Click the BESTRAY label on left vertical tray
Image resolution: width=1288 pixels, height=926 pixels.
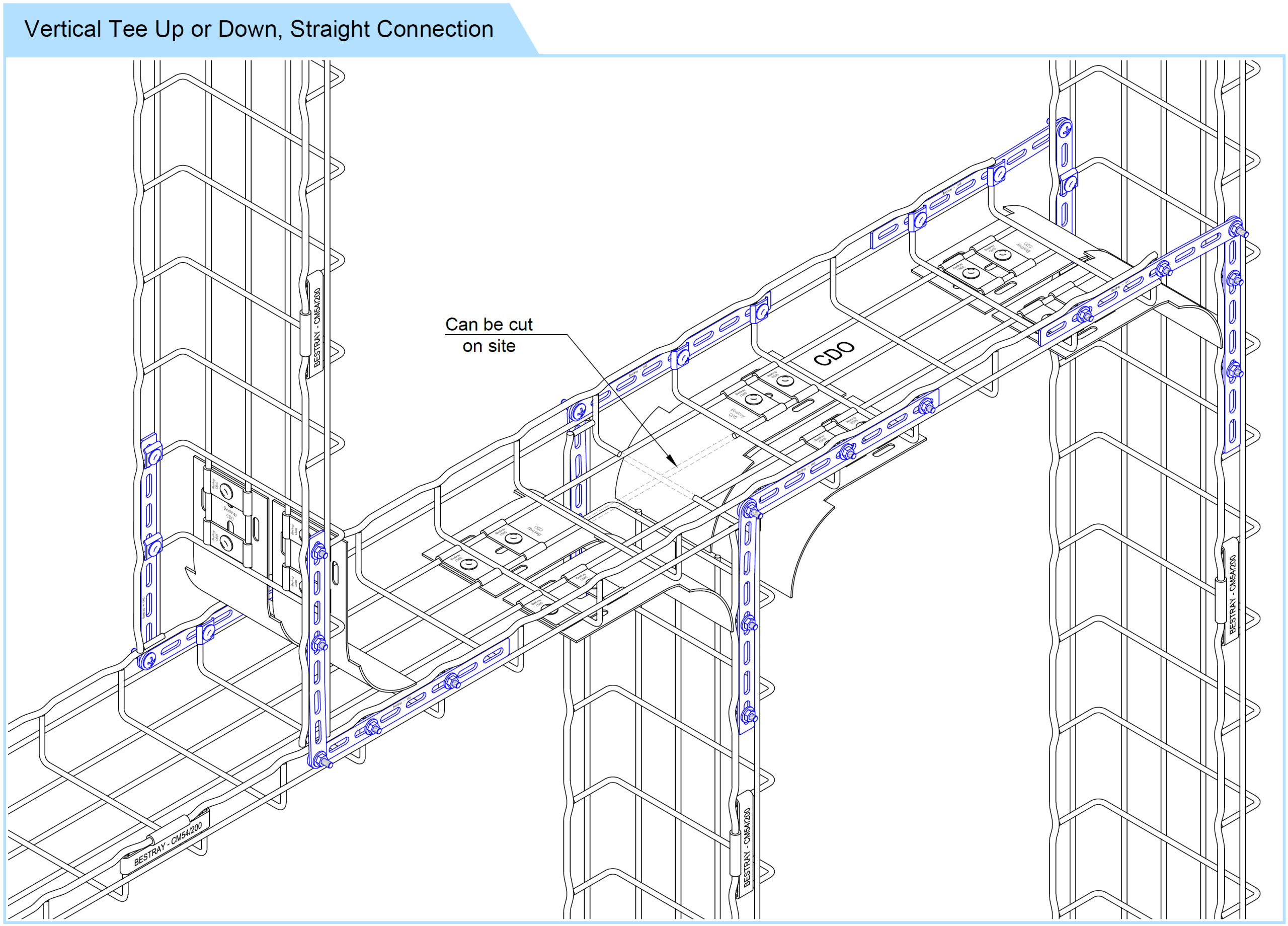click(x=316, y=326)
